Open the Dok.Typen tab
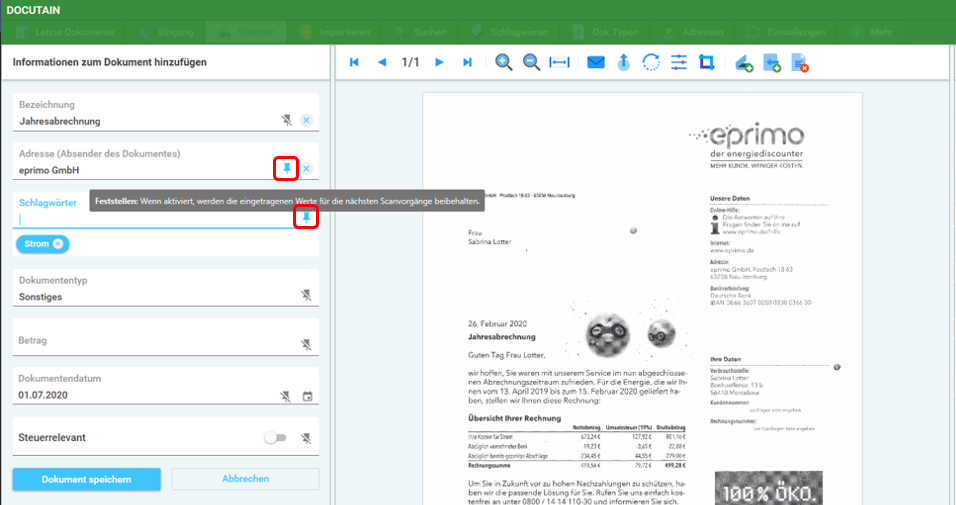Screen dimensions: 956x505 (607, 32)
